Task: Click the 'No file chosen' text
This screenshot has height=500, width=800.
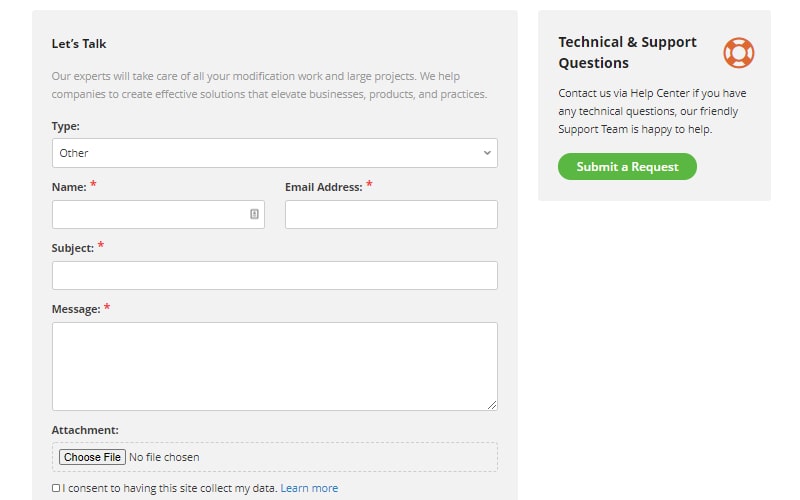Action: coord(164,457)
